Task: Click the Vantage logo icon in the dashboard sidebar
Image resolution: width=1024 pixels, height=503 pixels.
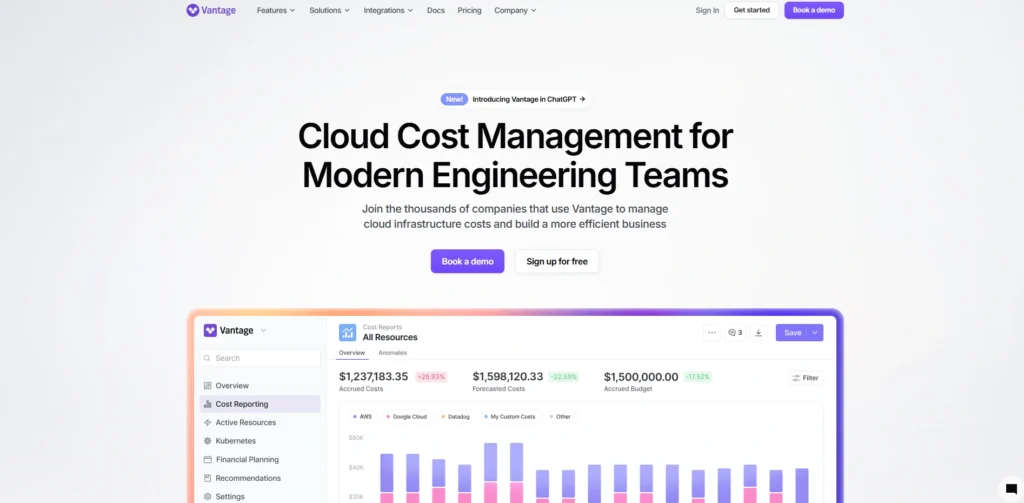Action: coord(210,331)
